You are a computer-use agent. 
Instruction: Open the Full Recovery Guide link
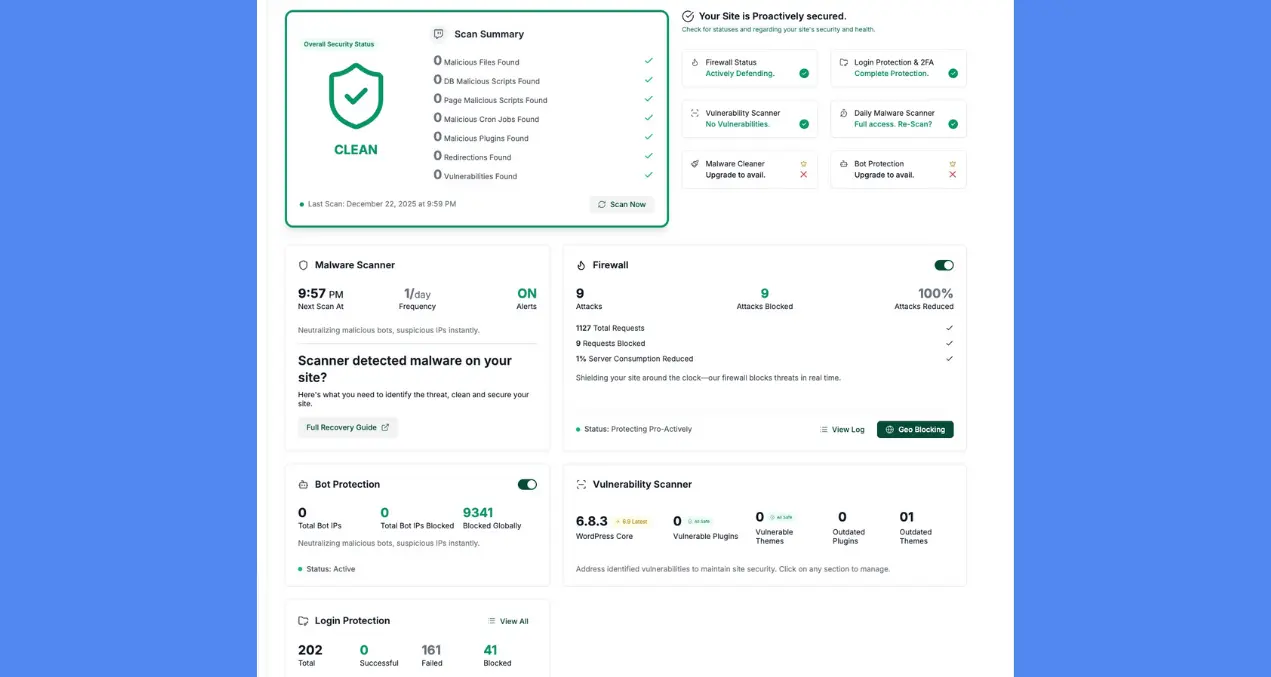pos(347,427)
